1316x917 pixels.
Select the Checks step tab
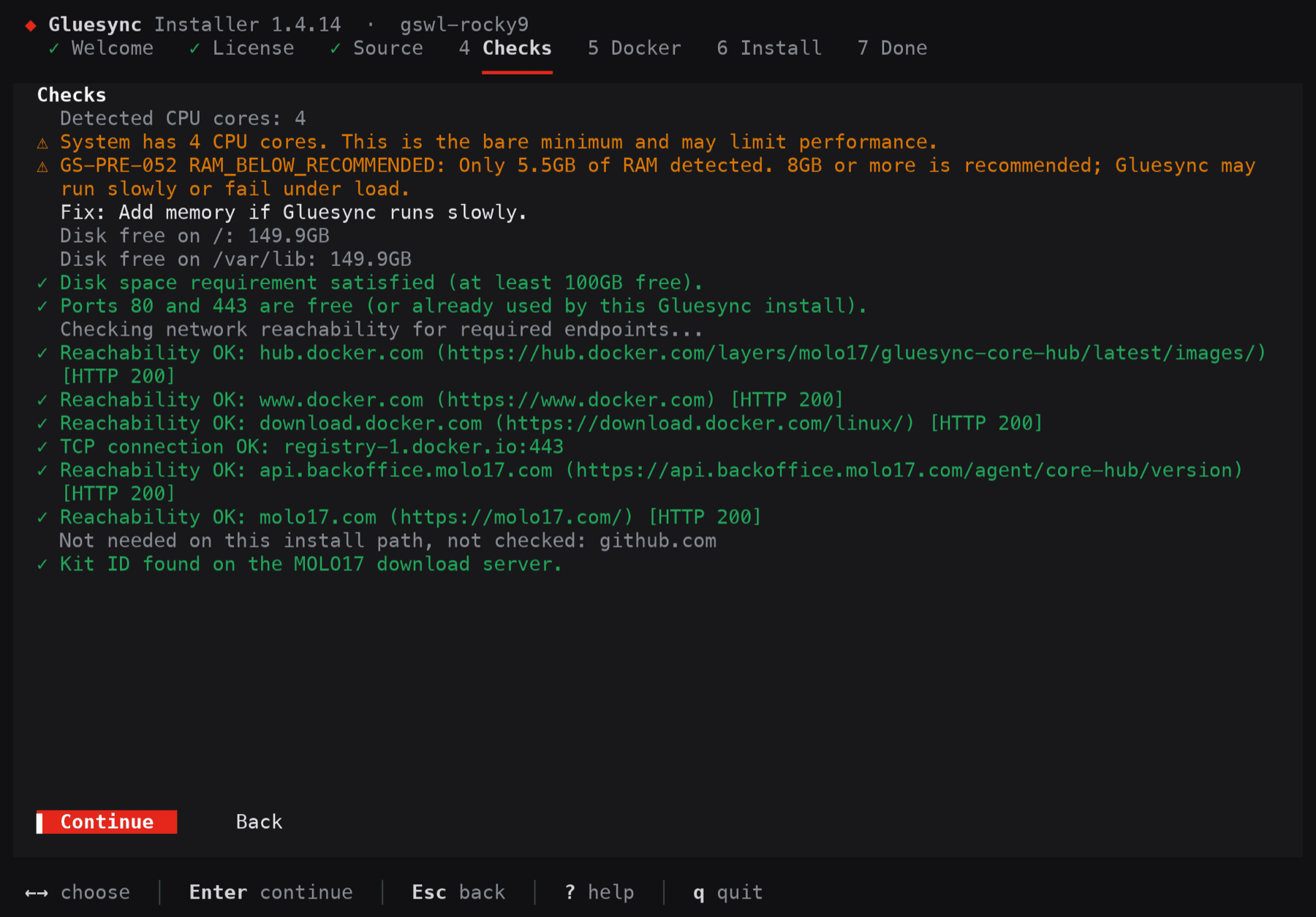coord(505,48)
